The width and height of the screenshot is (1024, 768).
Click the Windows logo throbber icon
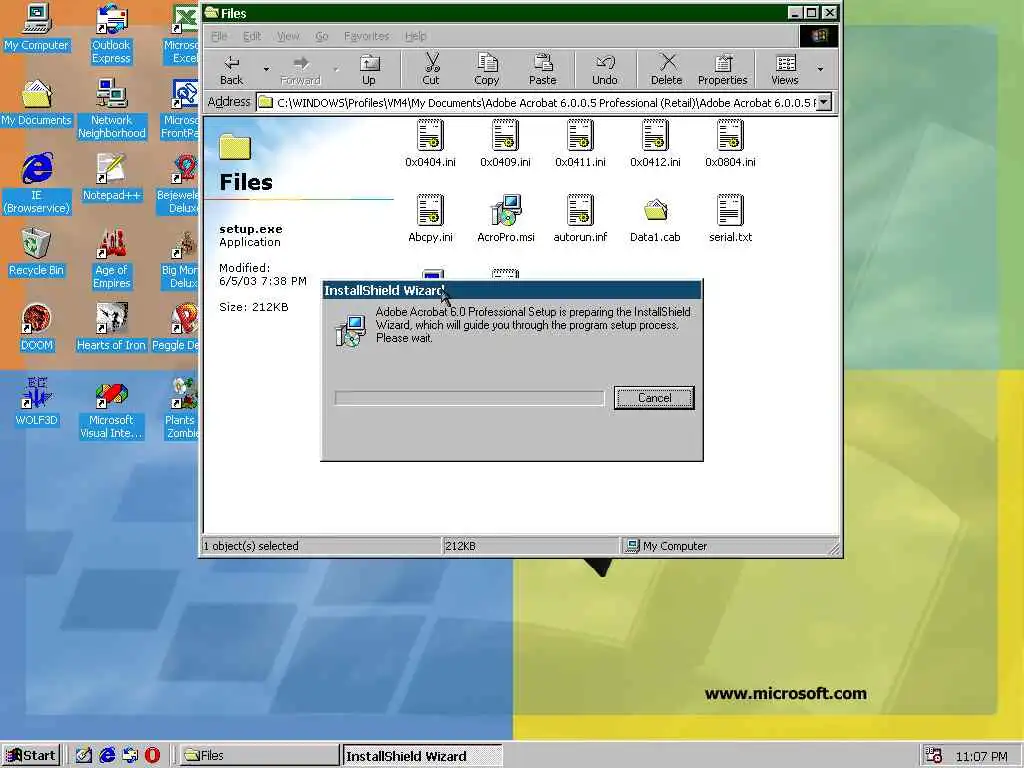818,36
